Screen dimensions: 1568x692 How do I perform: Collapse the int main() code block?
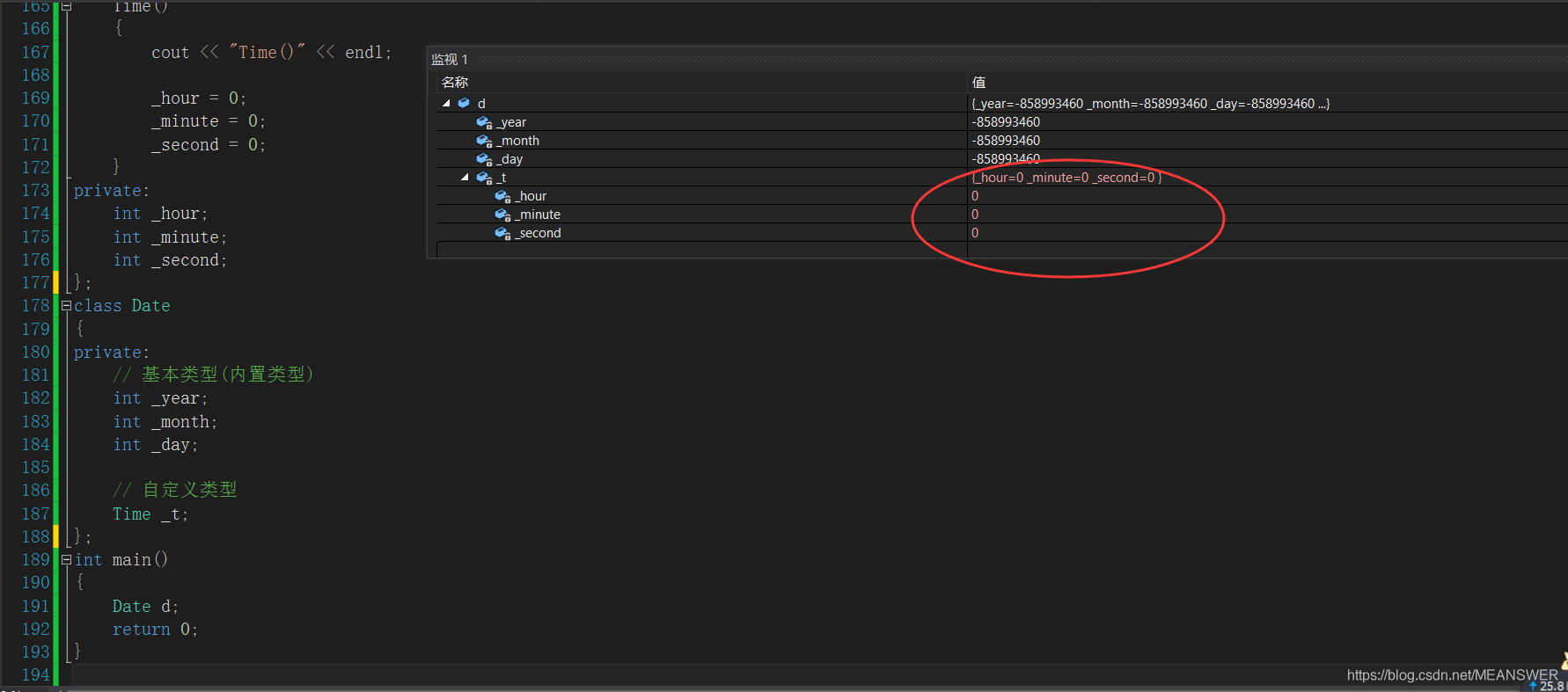pos(66,559)
